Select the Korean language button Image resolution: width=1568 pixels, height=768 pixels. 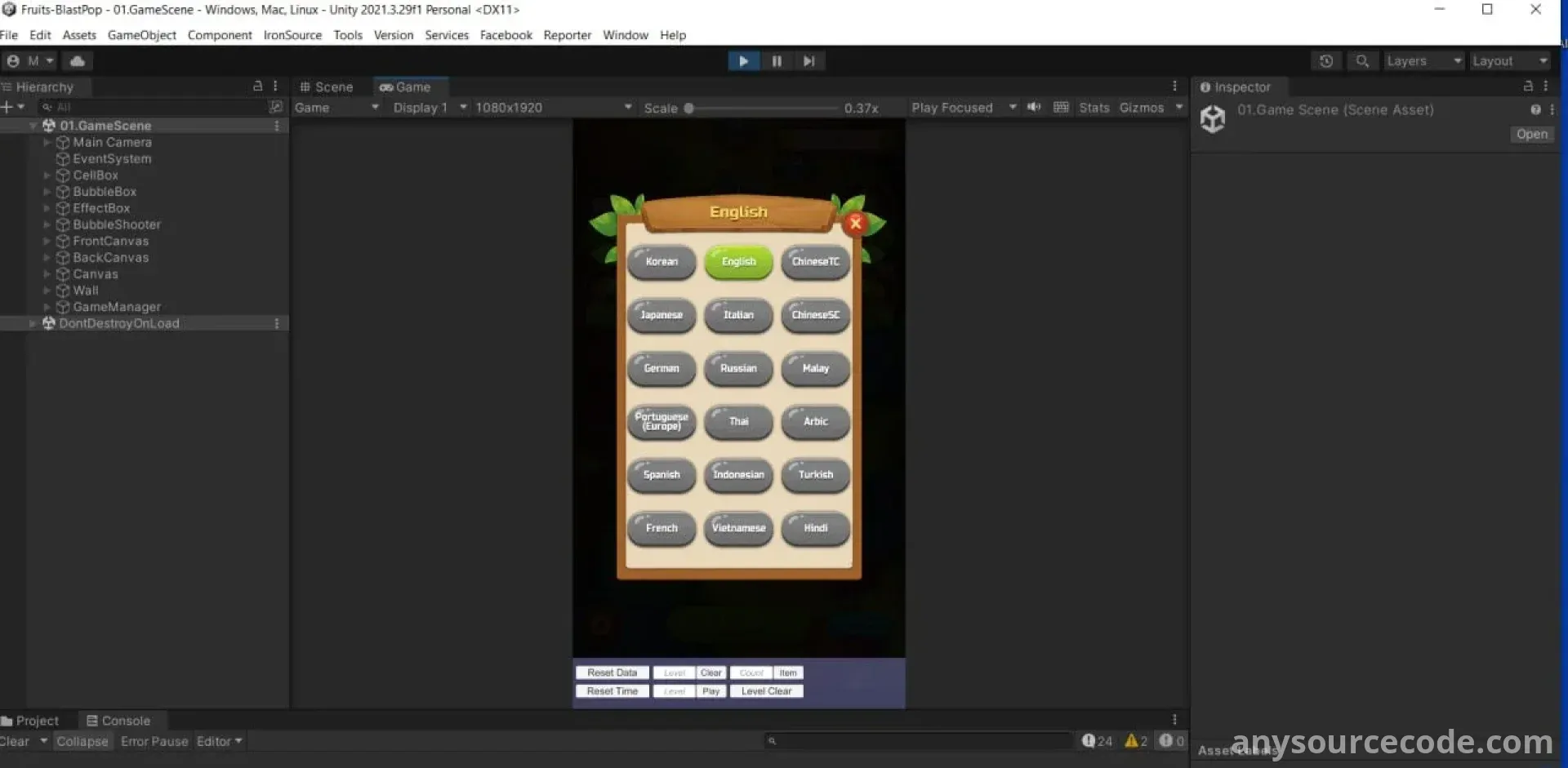point(661,262)
